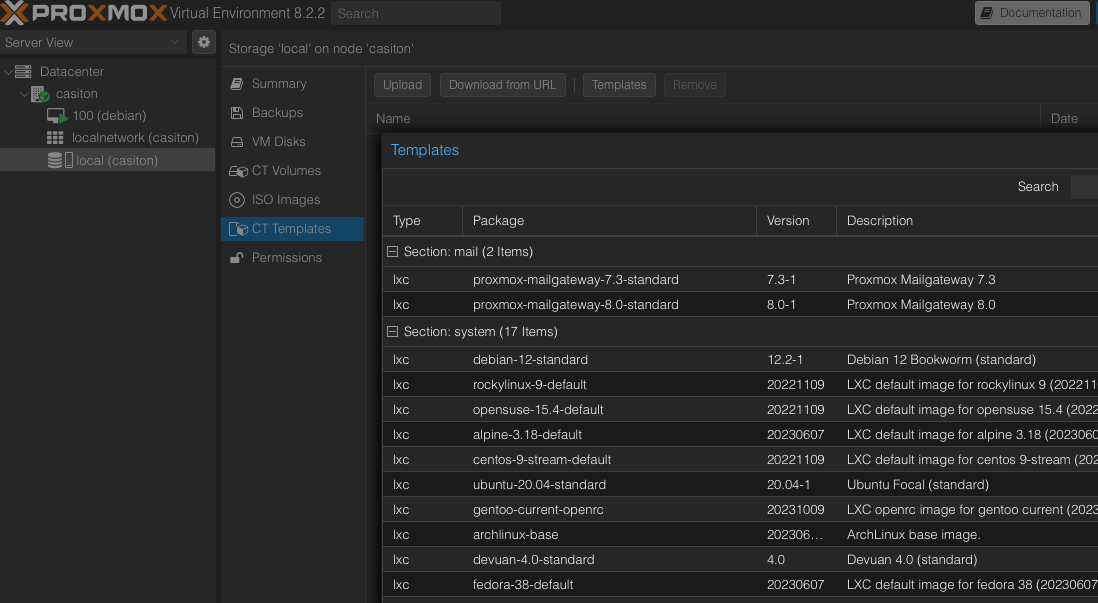
Task: Select VM 100 (debian) in tree
Action: (x=108, y=116)
